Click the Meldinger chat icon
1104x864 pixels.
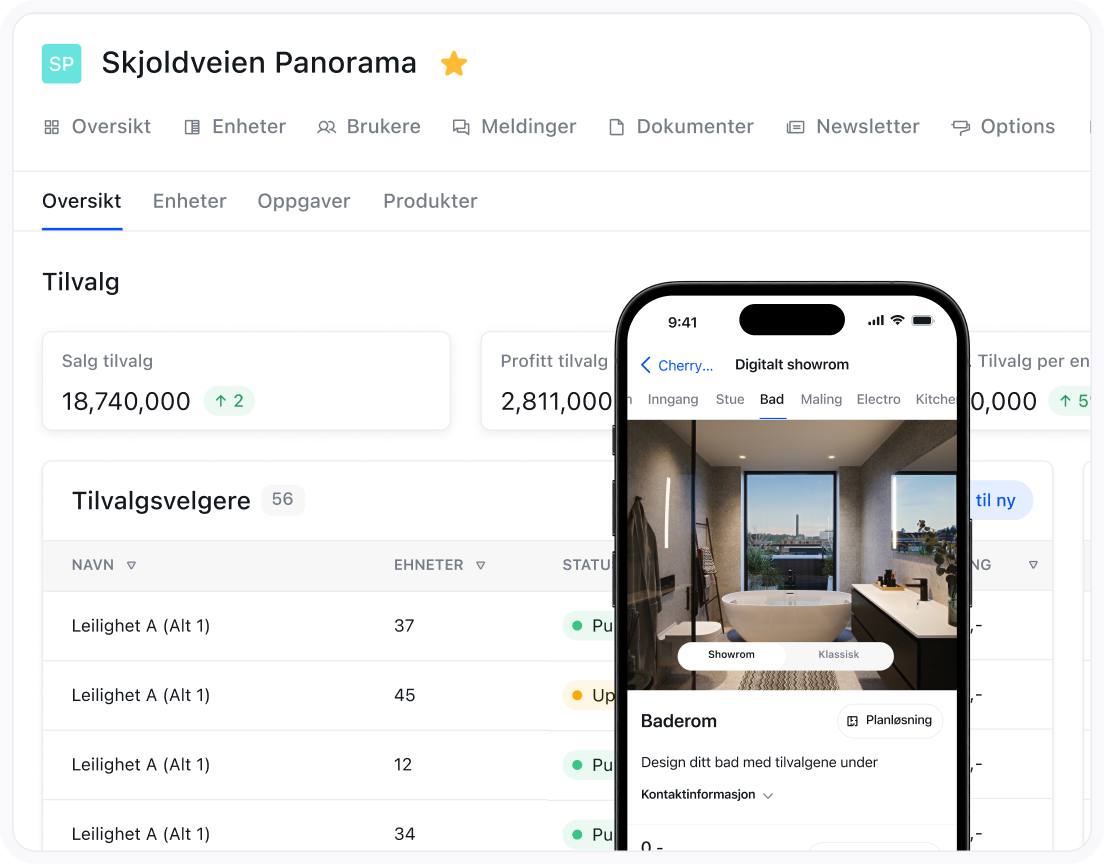click(461, 127)
